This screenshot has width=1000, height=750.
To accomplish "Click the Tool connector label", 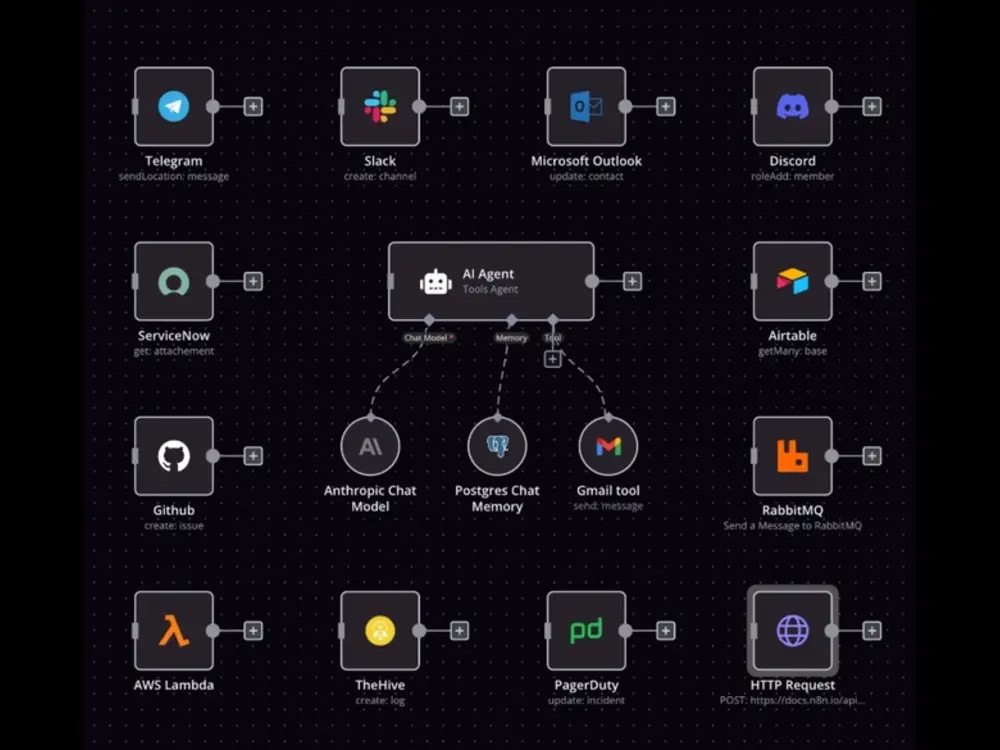I will click(x=553, y=338).
